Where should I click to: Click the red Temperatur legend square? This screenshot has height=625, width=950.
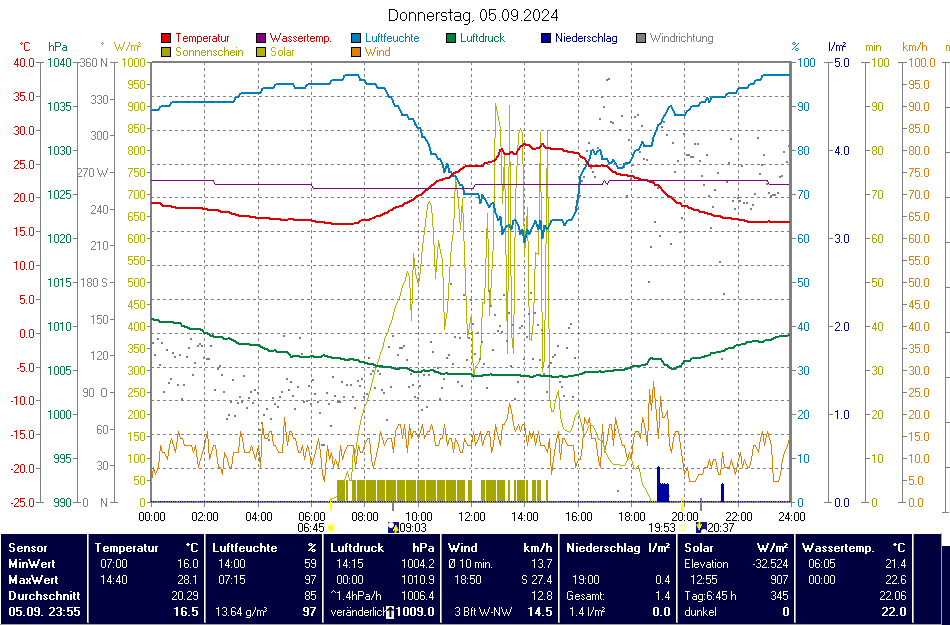[165, 38]
